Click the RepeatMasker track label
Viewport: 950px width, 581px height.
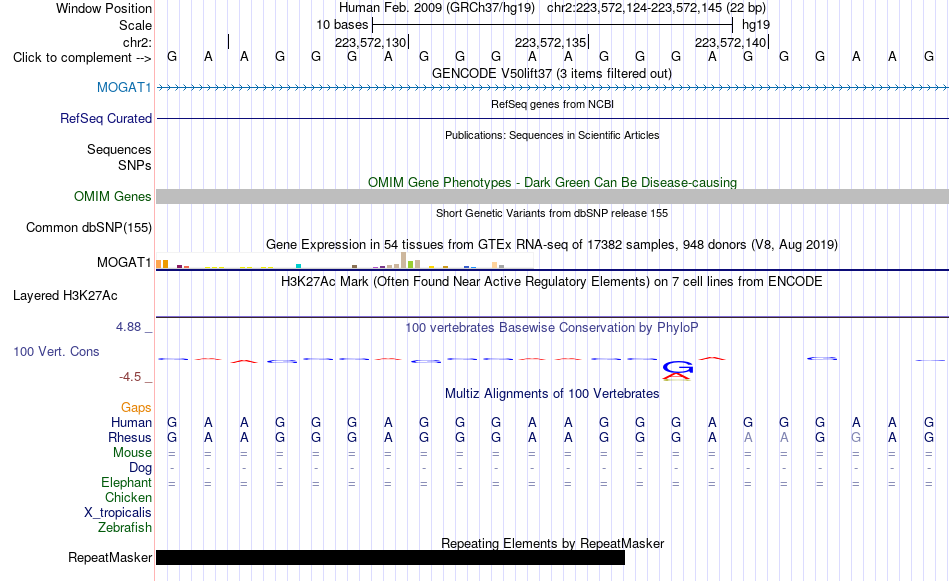click(110, 557)
